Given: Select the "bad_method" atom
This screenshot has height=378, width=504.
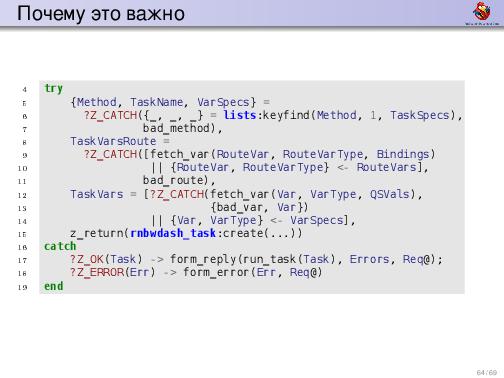Looking at the screenshot, I should [176, 128].
